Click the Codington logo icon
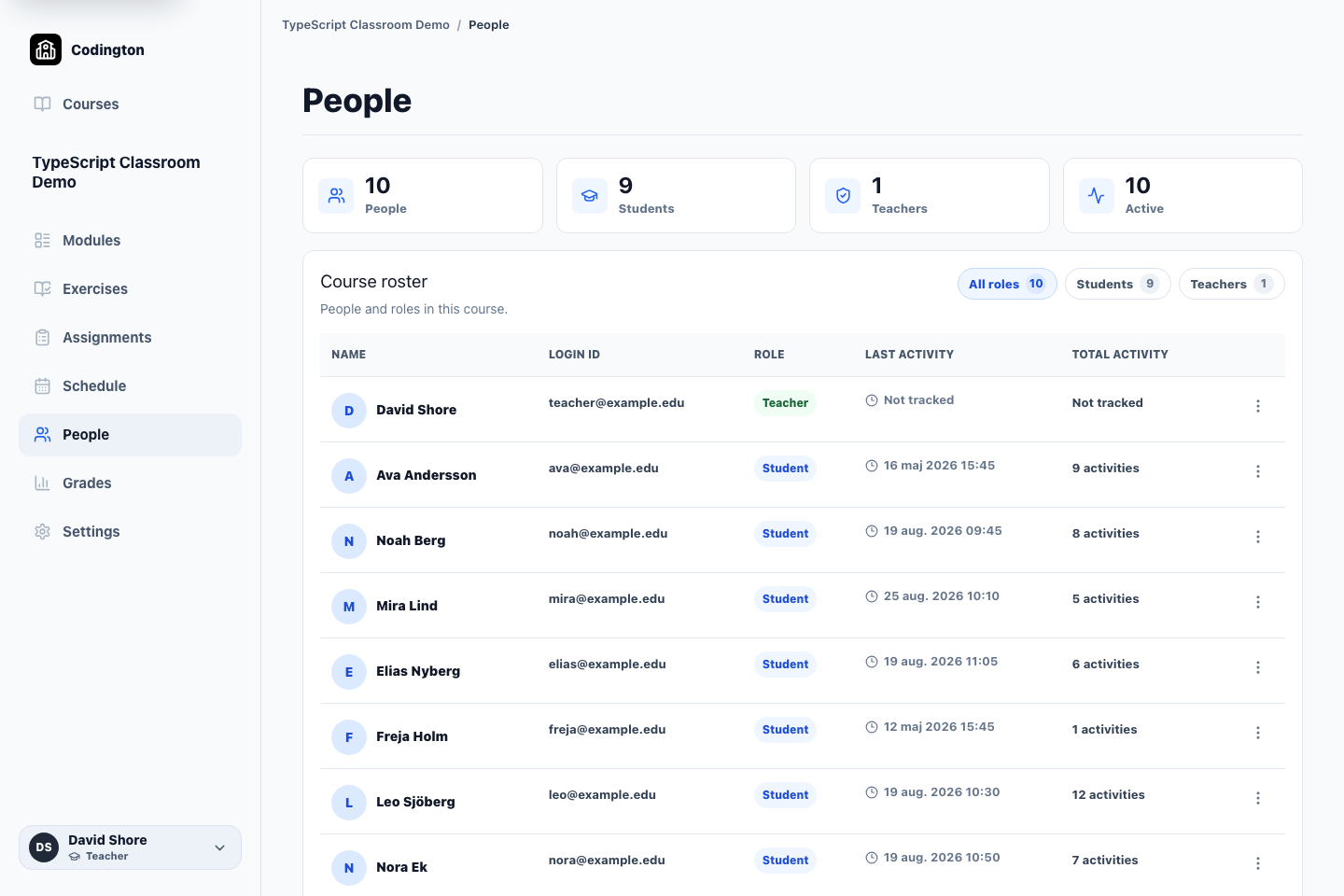This screenshot has width=1344, height=896. click(x=46, y=49)
